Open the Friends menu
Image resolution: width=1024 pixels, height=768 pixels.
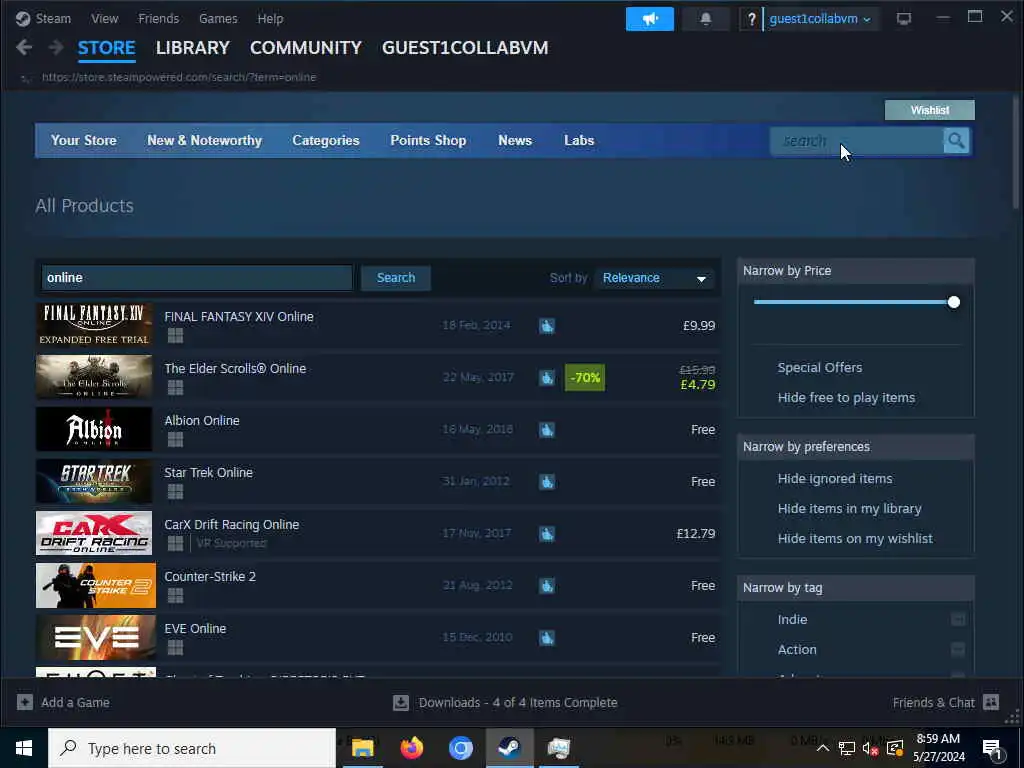158,18
